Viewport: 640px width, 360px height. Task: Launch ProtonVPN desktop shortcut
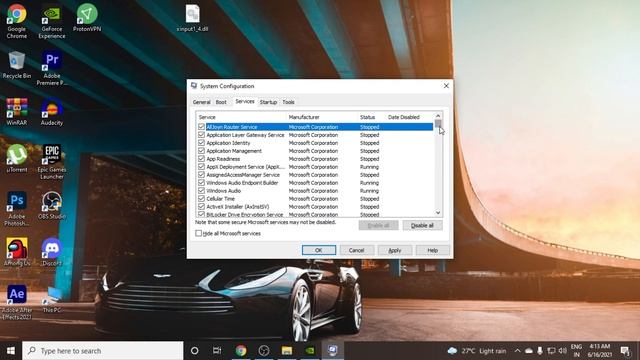87,18
